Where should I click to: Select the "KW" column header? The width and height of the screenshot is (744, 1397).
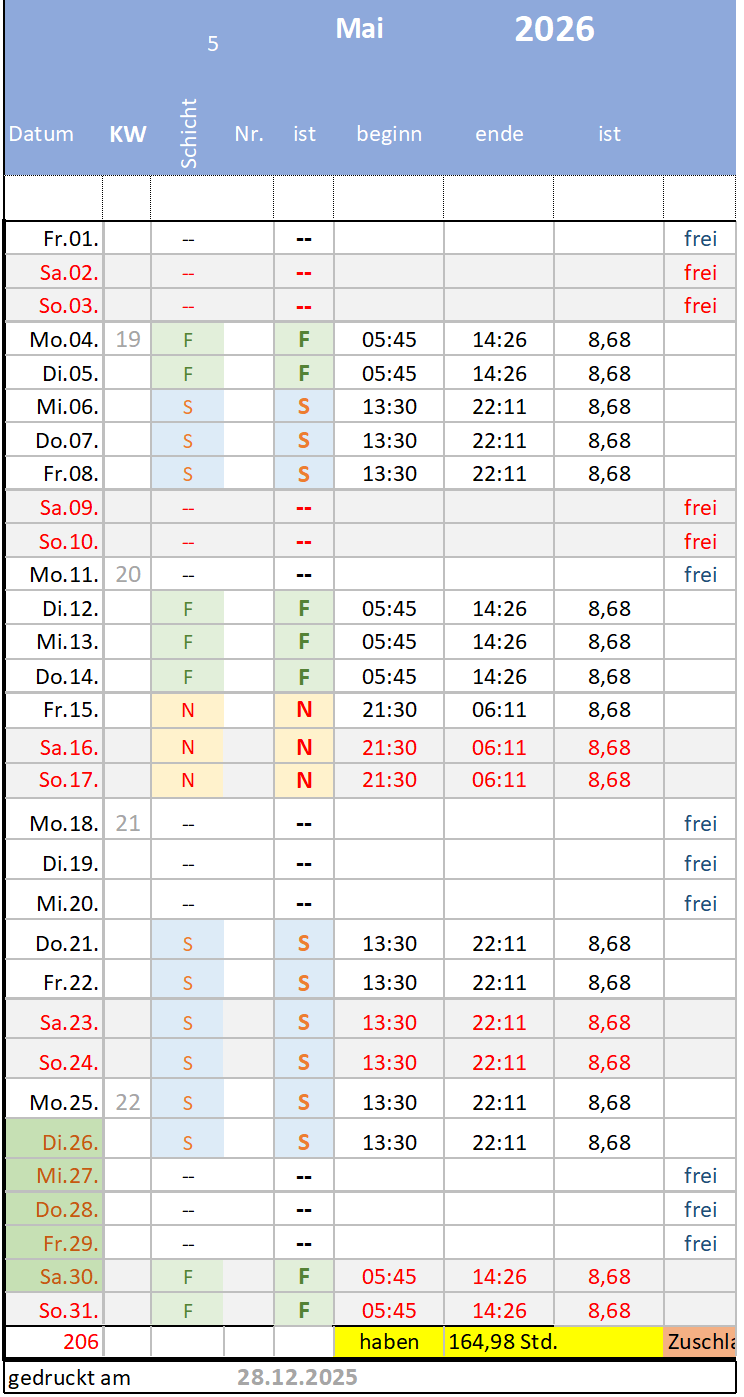coord(128,135)
